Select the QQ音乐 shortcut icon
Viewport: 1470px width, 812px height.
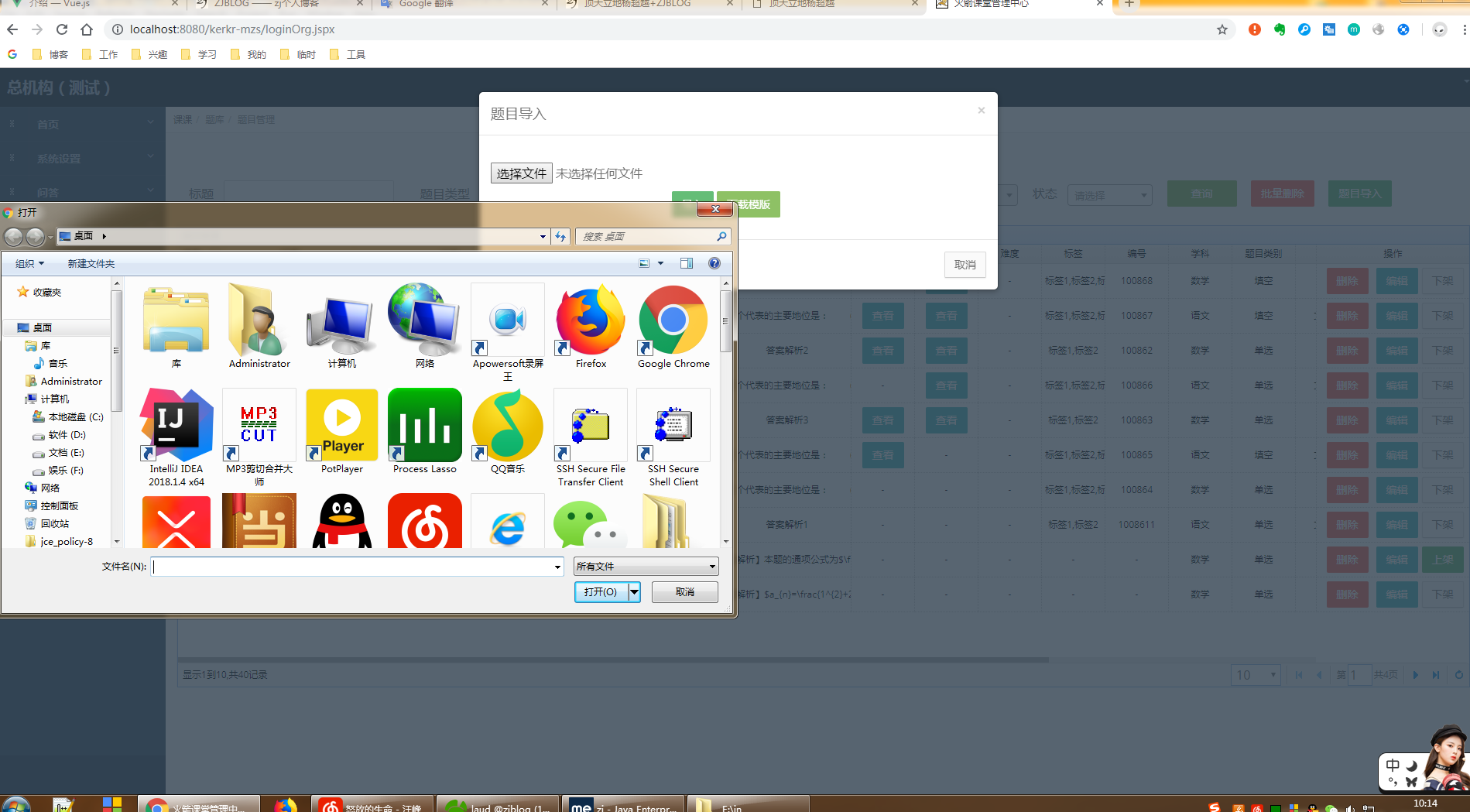point(508,425)
